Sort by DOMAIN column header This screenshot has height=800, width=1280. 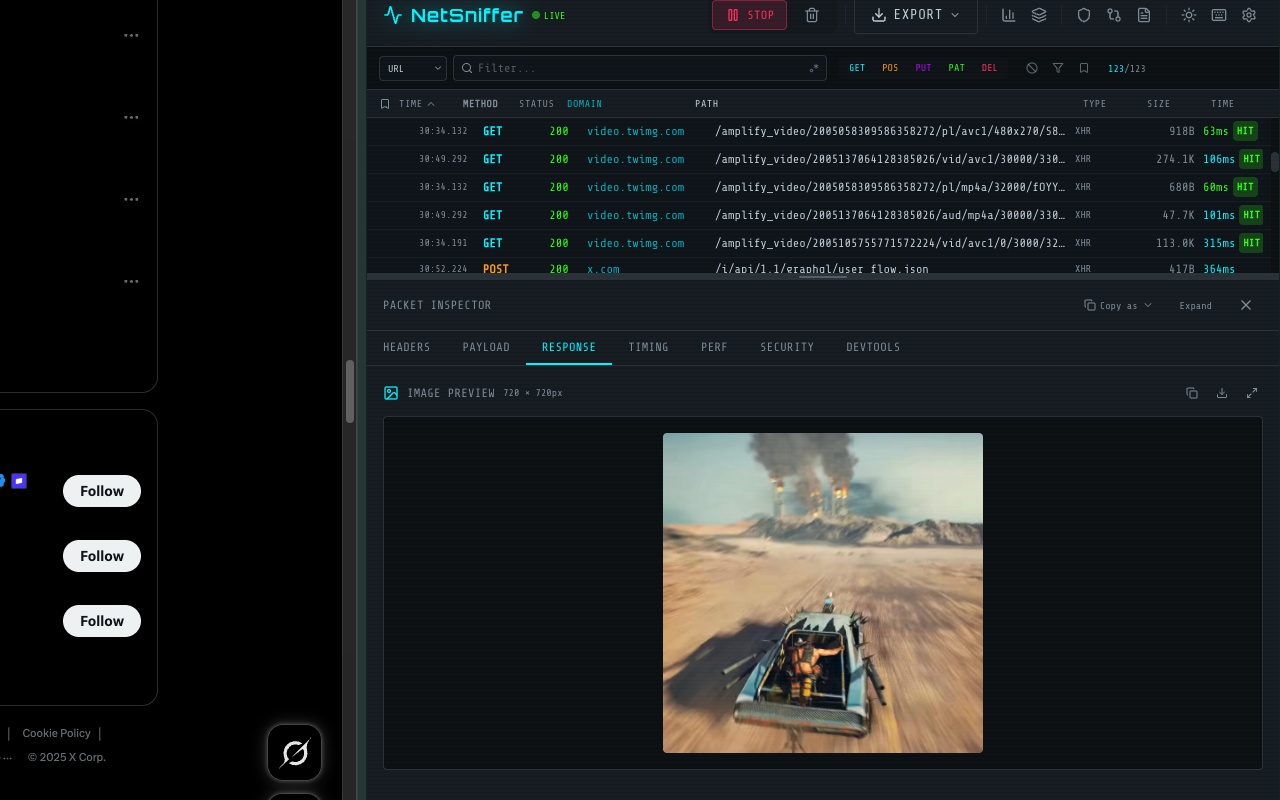pos(584,104)
